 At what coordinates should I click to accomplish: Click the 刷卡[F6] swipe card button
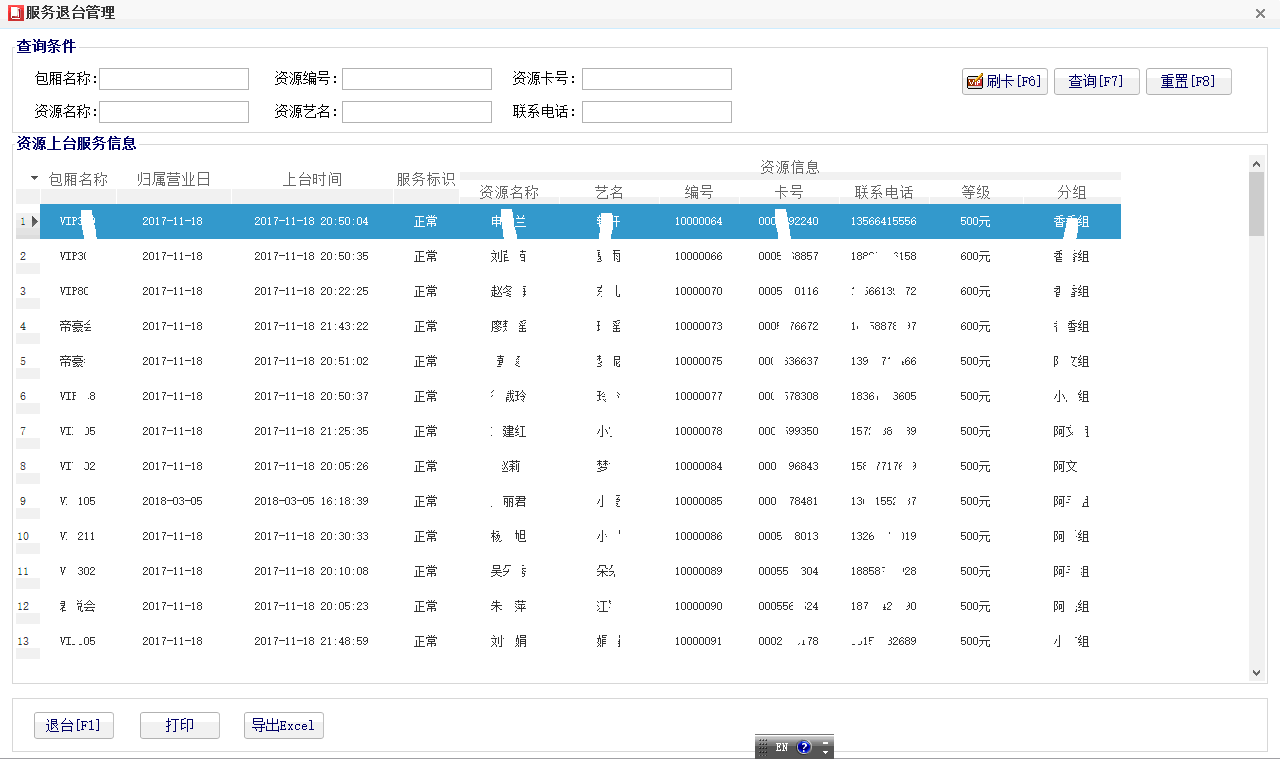(1005, 82)
